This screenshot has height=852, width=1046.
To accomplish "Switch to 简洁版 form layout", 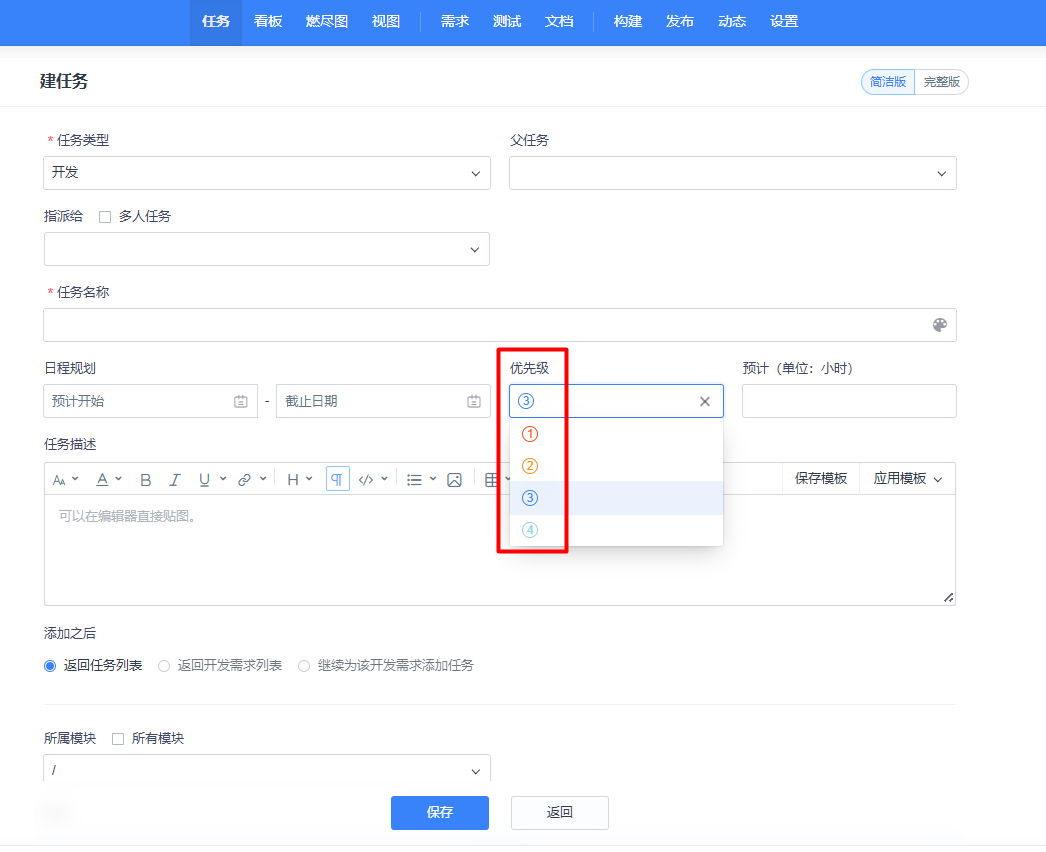I will [x=888, y=82].
